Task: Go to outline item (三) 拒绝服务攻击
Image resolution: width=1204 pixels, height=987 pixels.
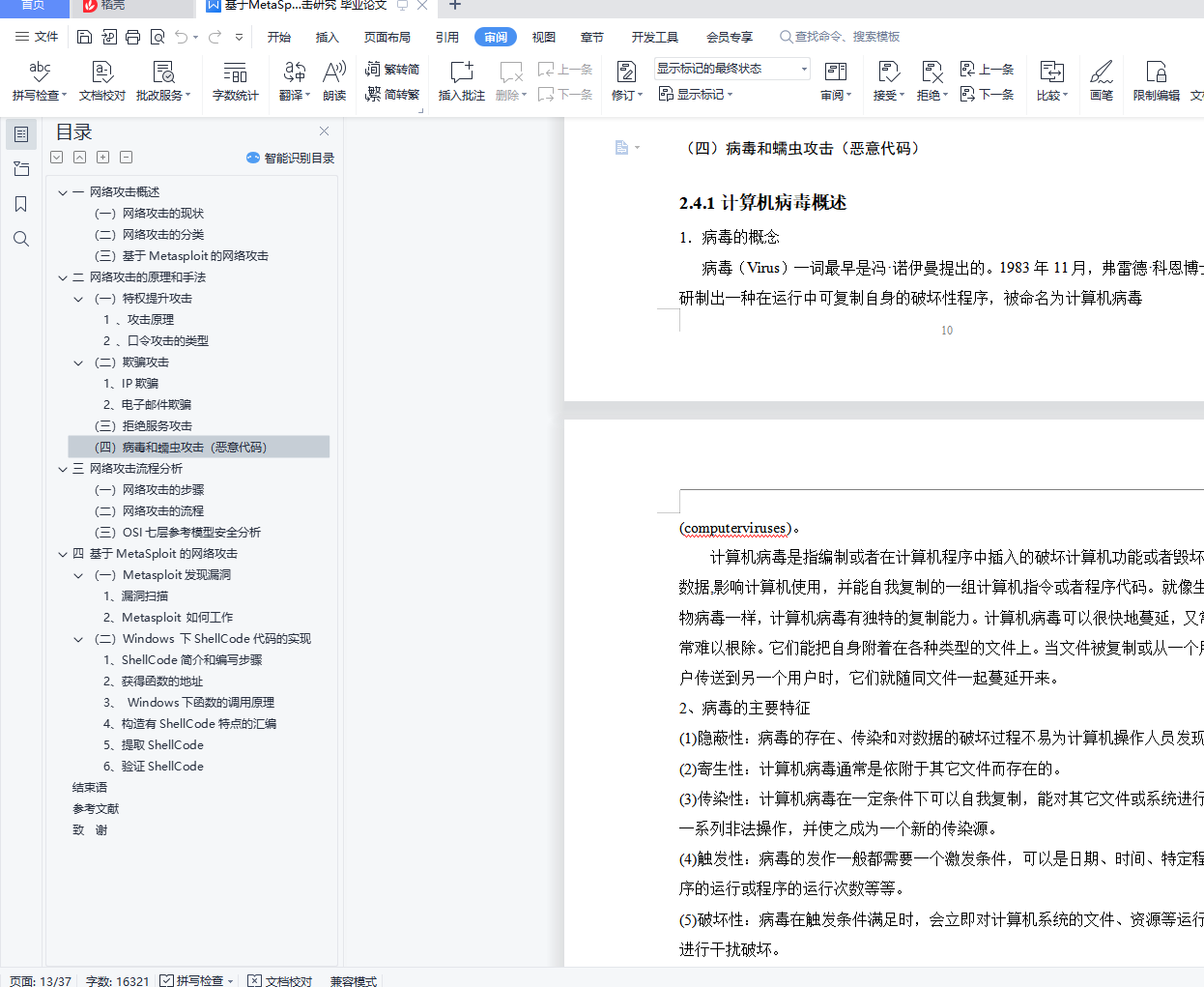Action: click(143, 426)
